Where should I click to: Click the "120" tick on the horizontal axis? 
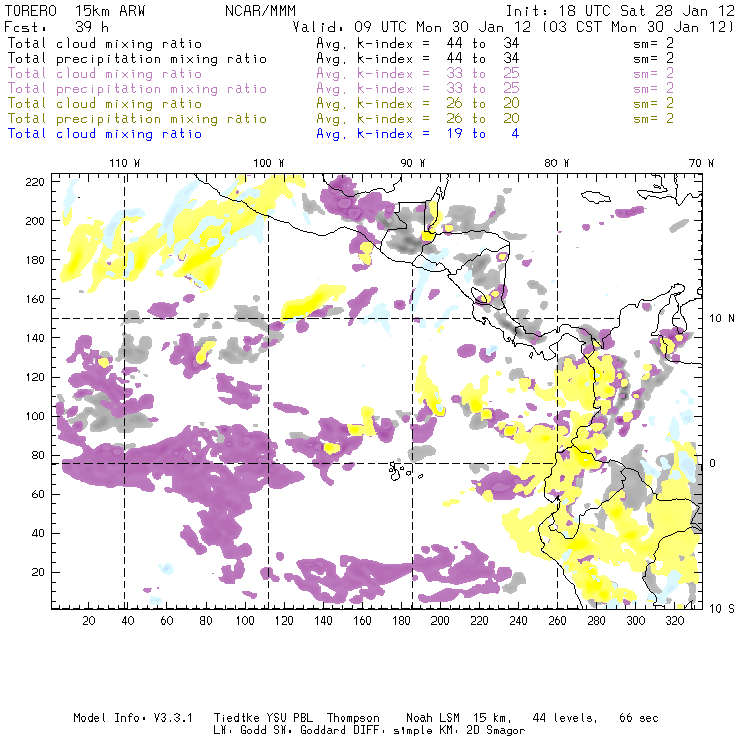tap(284, 621)
